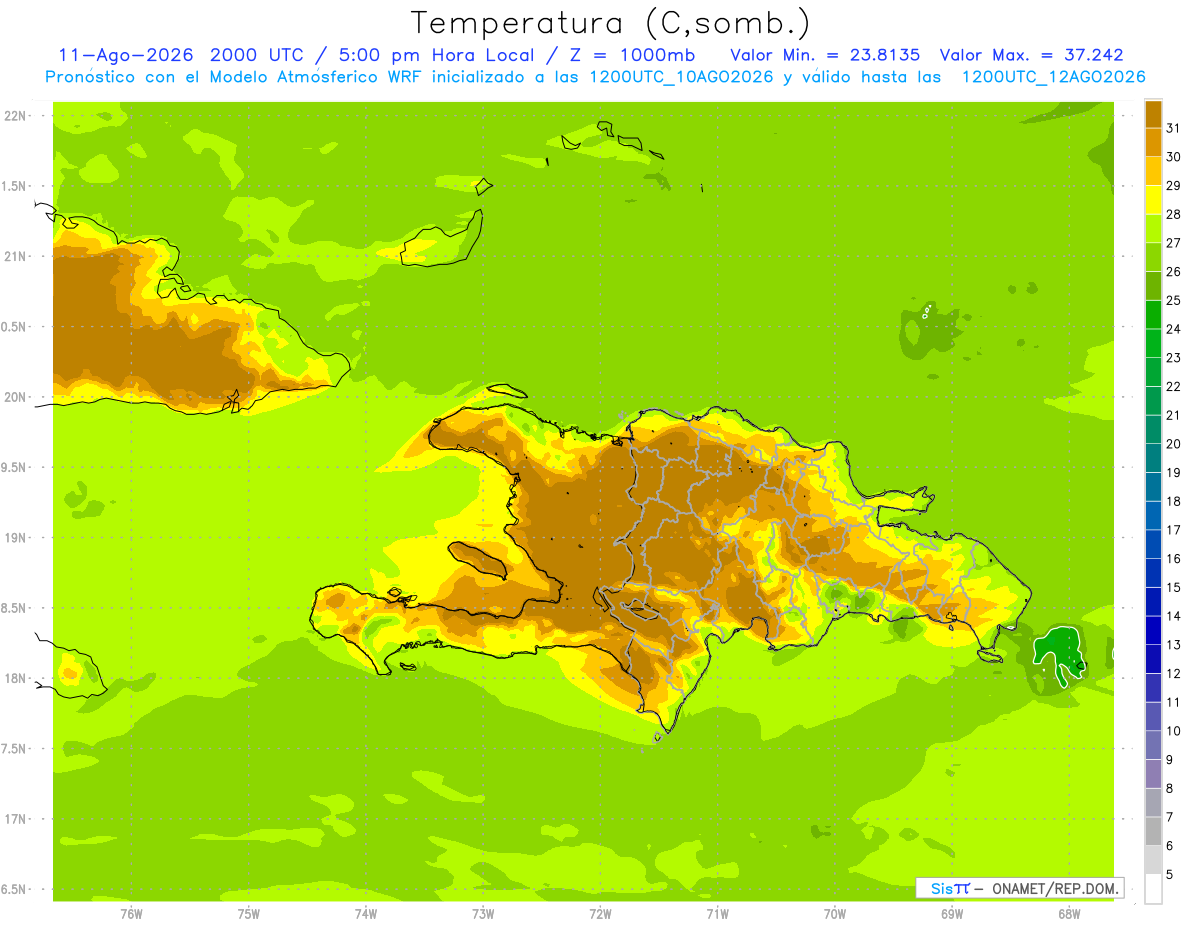This screenshot has width=1200, height=927.
Task: Click the '2000 UTC' time text
Action: 256,55
